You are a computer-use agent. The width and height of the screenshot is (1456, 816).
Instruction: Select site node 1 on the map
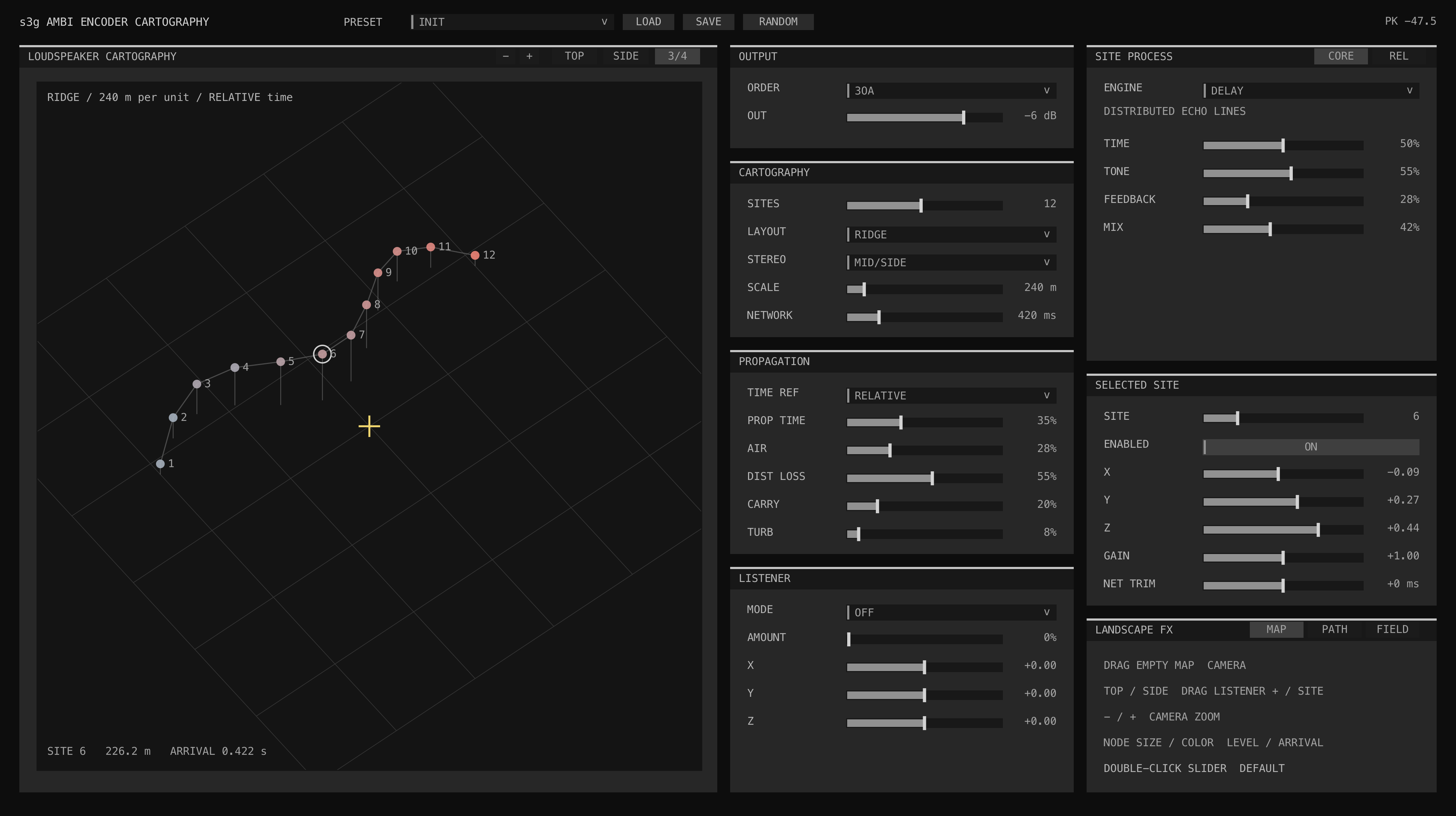(x=160, y=464)
